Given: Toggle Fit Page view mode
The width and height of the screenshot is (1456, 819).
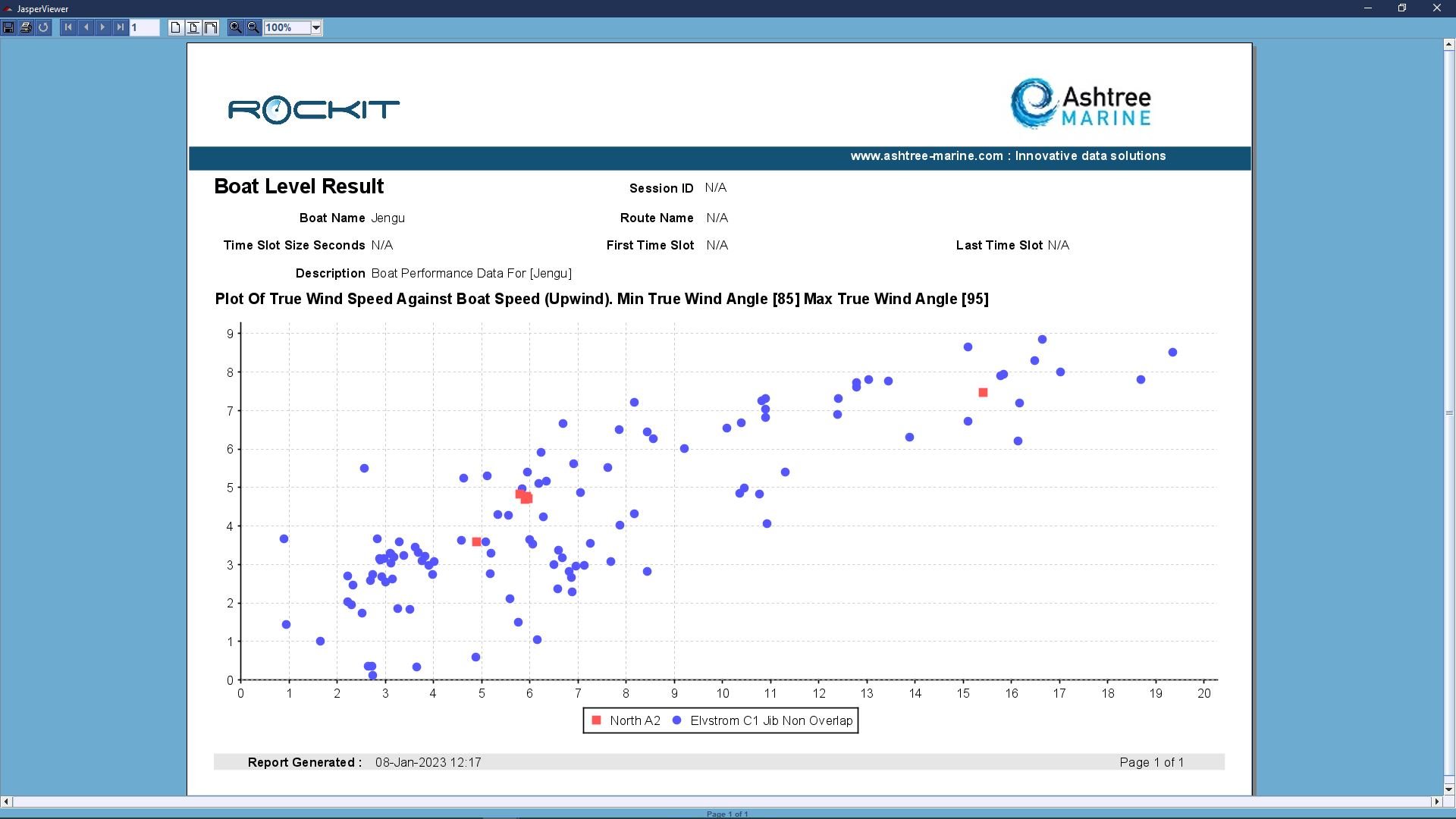Looking at the screenshot, I should click(193, 27).
